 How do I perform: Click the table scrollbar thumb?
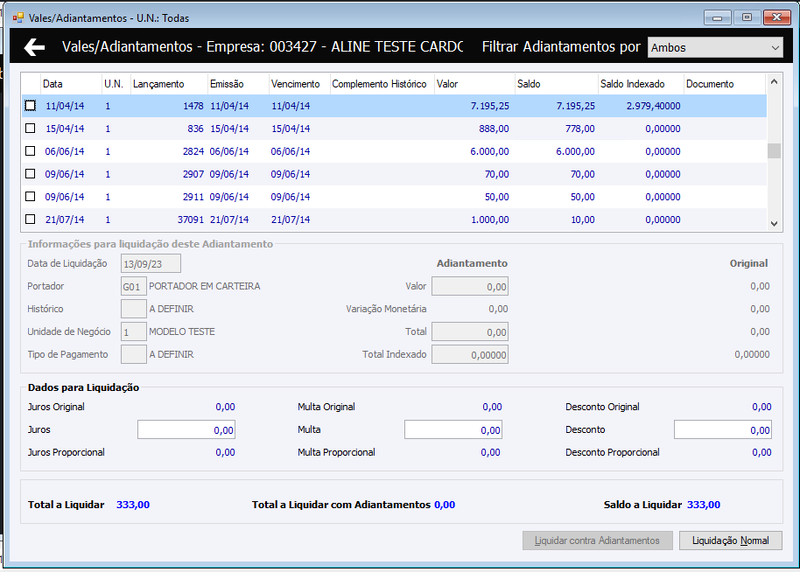coord(774,151)
